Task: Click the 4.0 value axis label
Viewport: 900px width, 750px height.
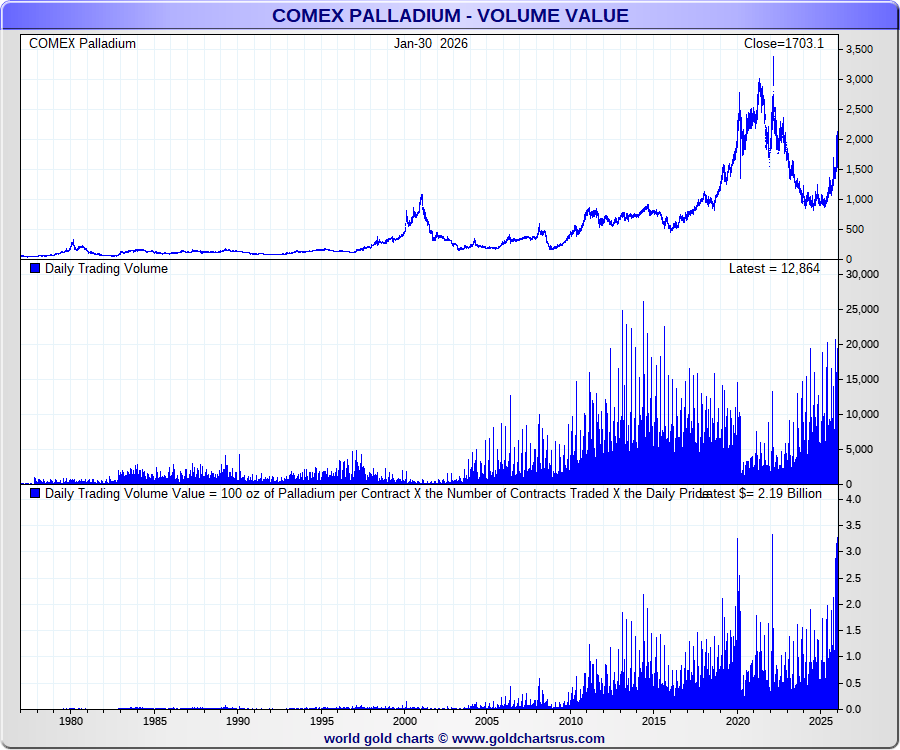Action: click(853, 499)
